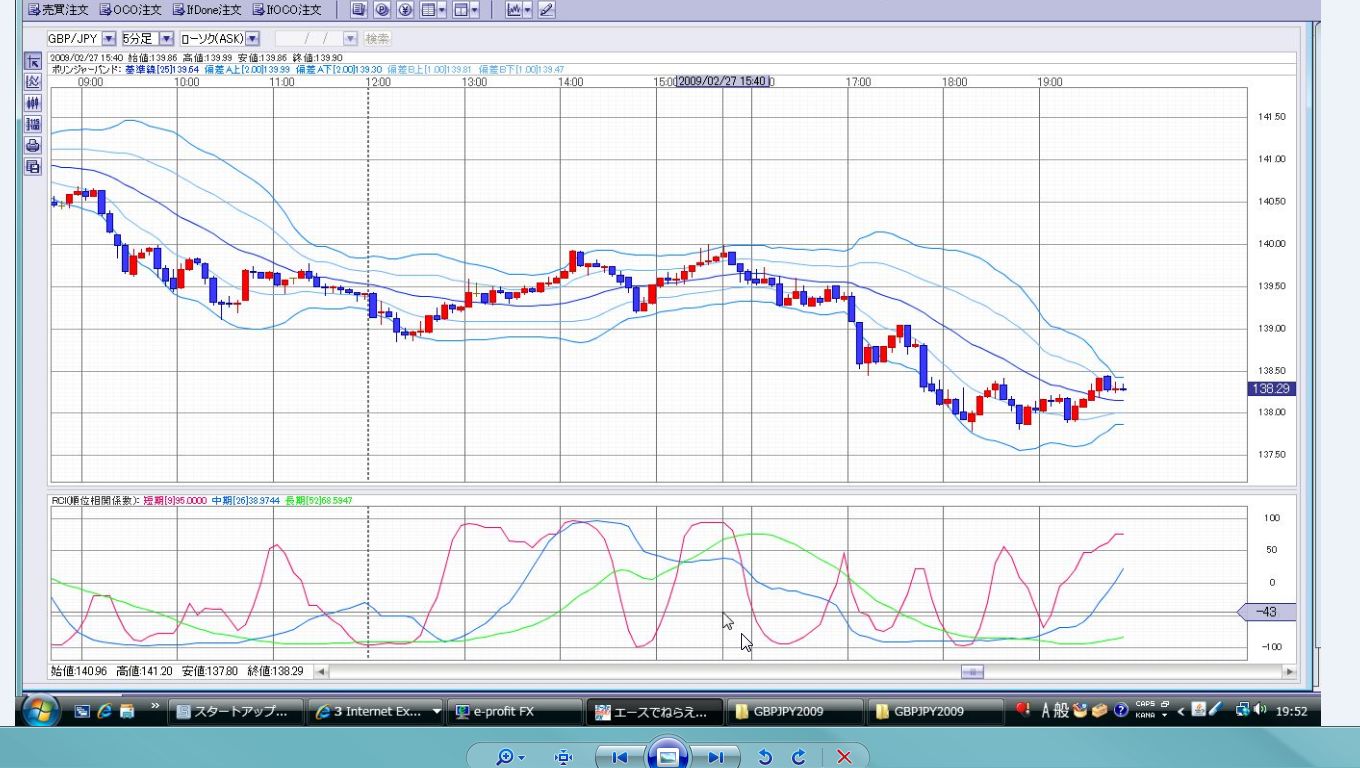Rotate image clockwise in photo viewer
Image resolution: width=1360 pixels, height=768 pixels.
pyautogui.click(x=799, y=757)
